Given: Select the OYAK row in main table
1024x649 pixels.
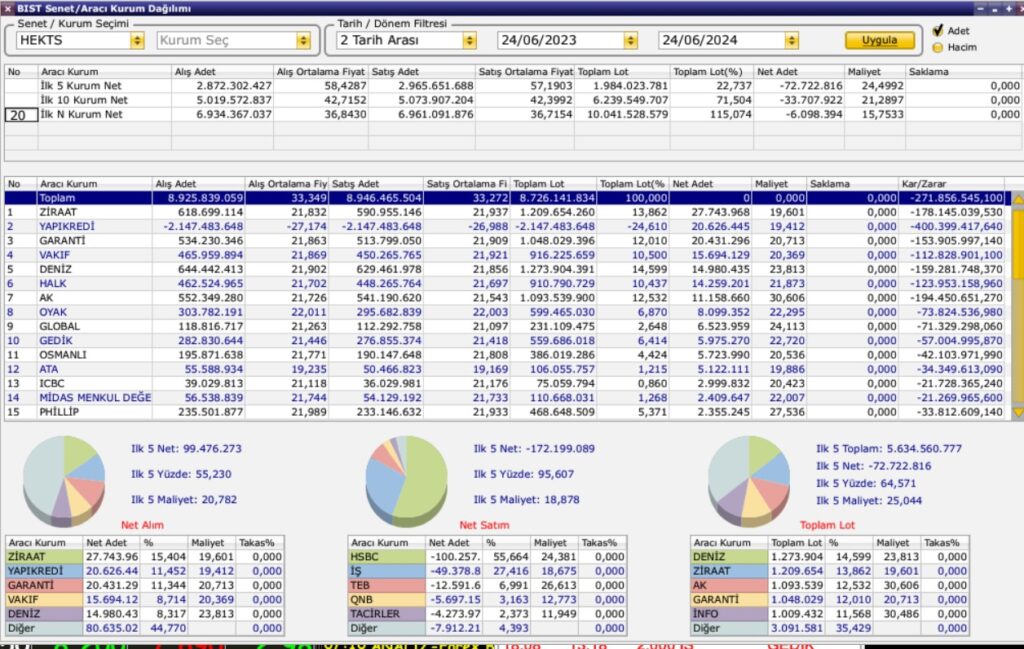Looking at the screenshot, I should (504, 312).
